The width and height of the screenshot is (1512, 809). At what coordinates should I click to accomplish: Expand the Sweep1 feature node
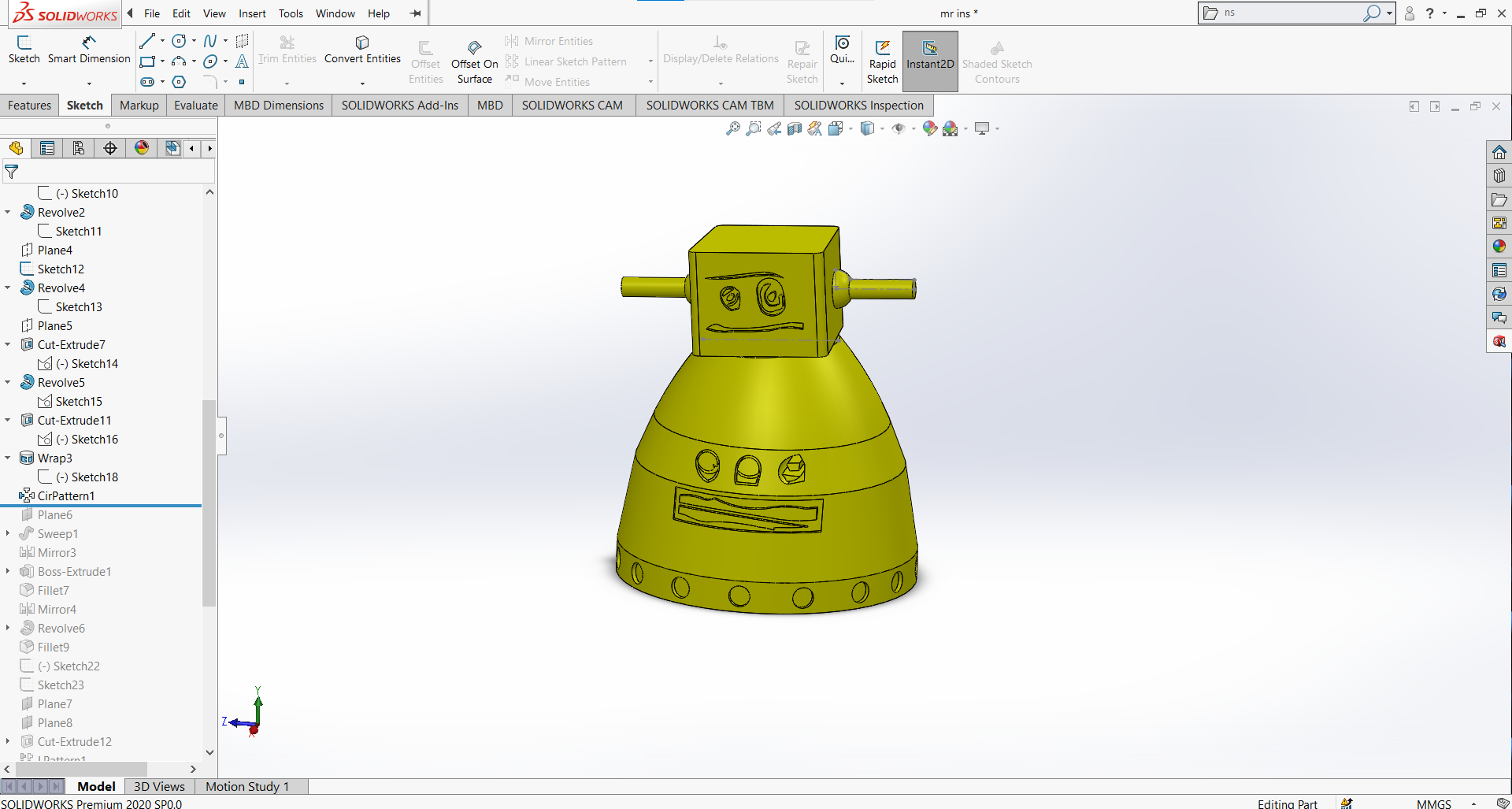point(8,534)
